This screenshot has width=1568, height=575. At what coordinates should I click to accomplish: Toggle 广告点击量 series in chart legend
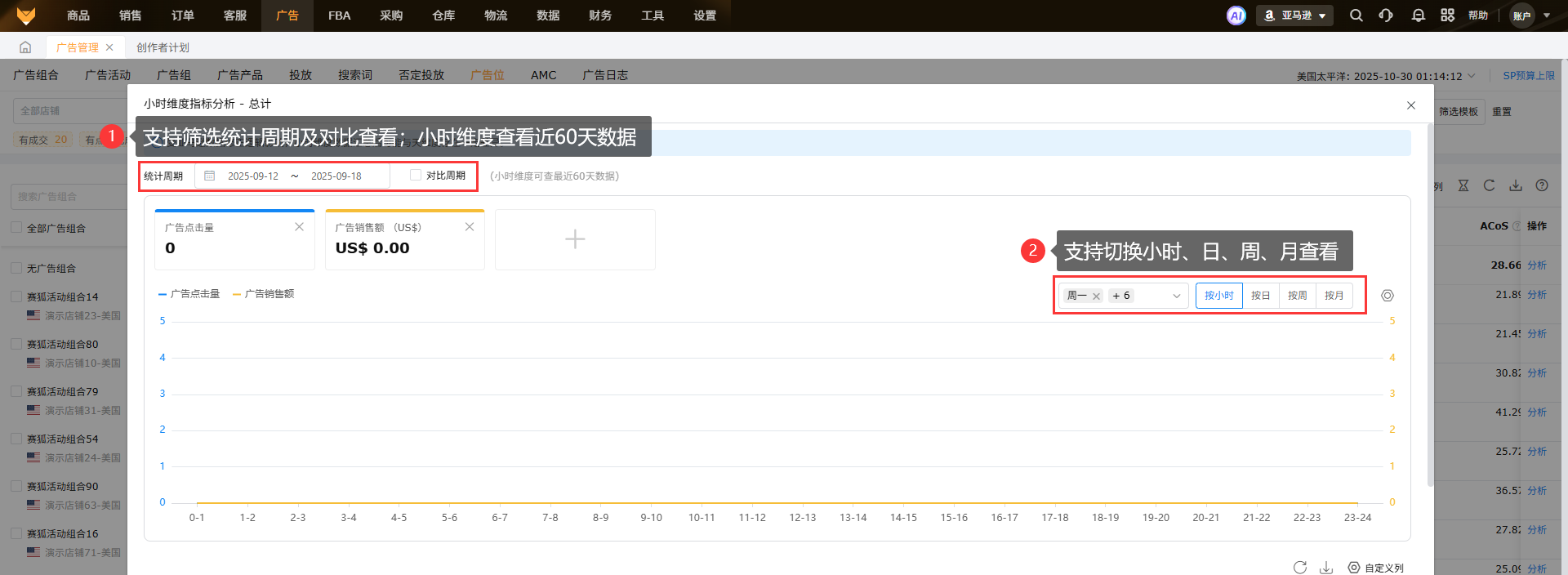[x=189, y=294]
